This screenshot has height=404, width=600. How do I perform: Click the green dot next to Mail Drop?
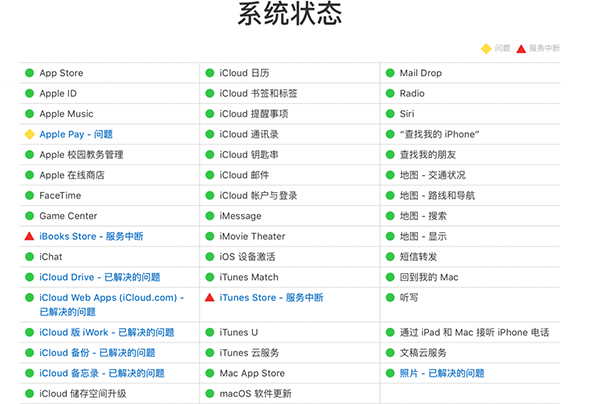tap(390, 73)
